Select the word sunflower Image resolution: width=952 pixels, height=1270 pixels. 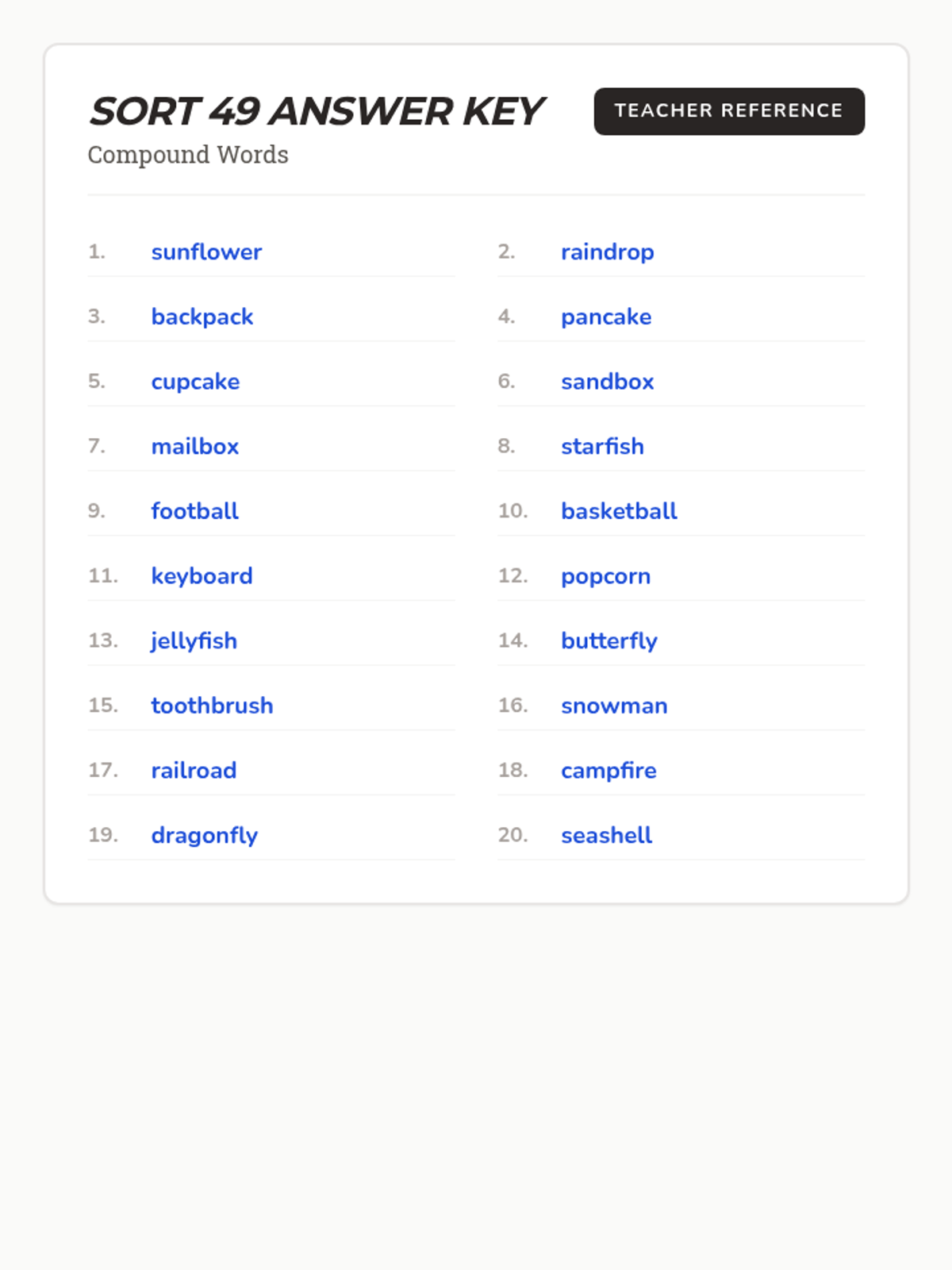[x=206, y=252]
